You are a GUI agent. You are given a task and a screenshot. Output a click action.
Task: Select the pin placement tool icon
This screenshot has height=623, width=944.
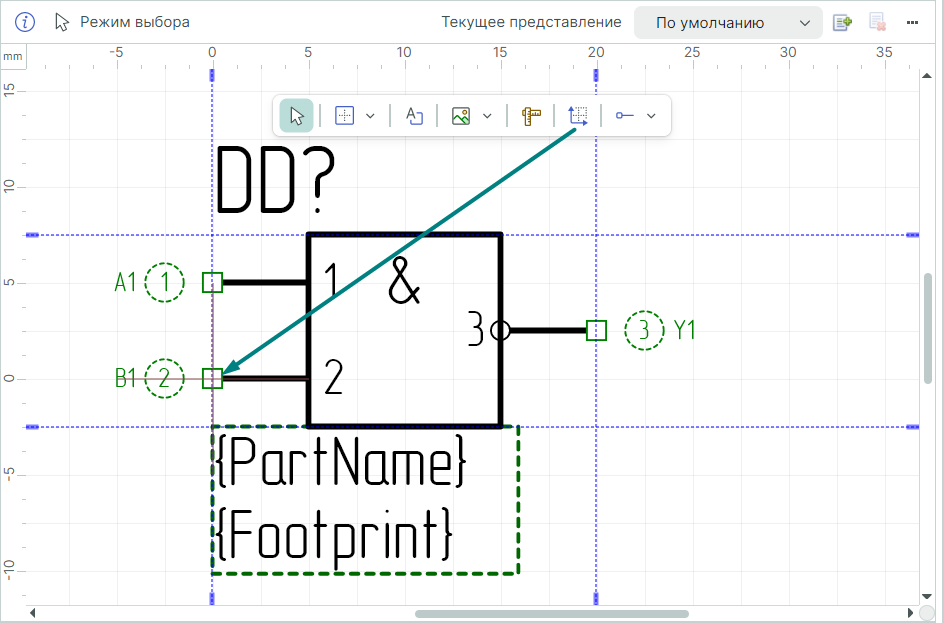625,116
